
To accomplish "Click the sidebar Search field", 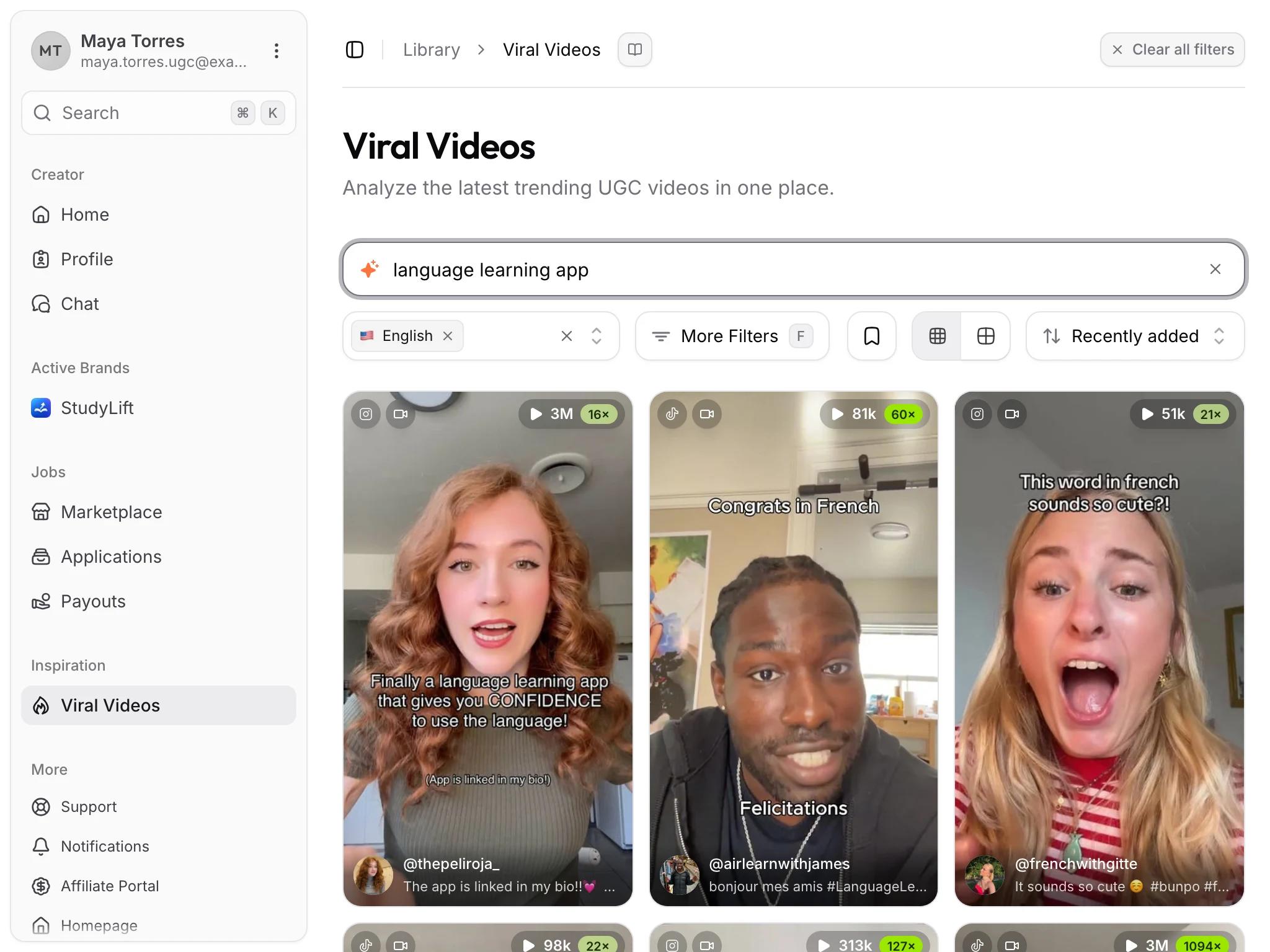I will click(x=159, y=113).
